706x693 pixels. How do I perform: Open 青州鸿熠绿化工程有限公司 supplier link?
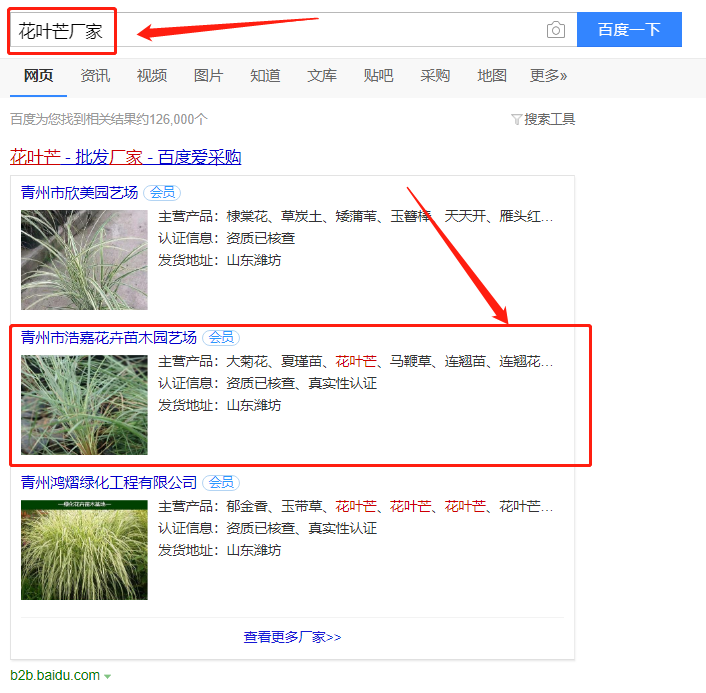point(108,483)
